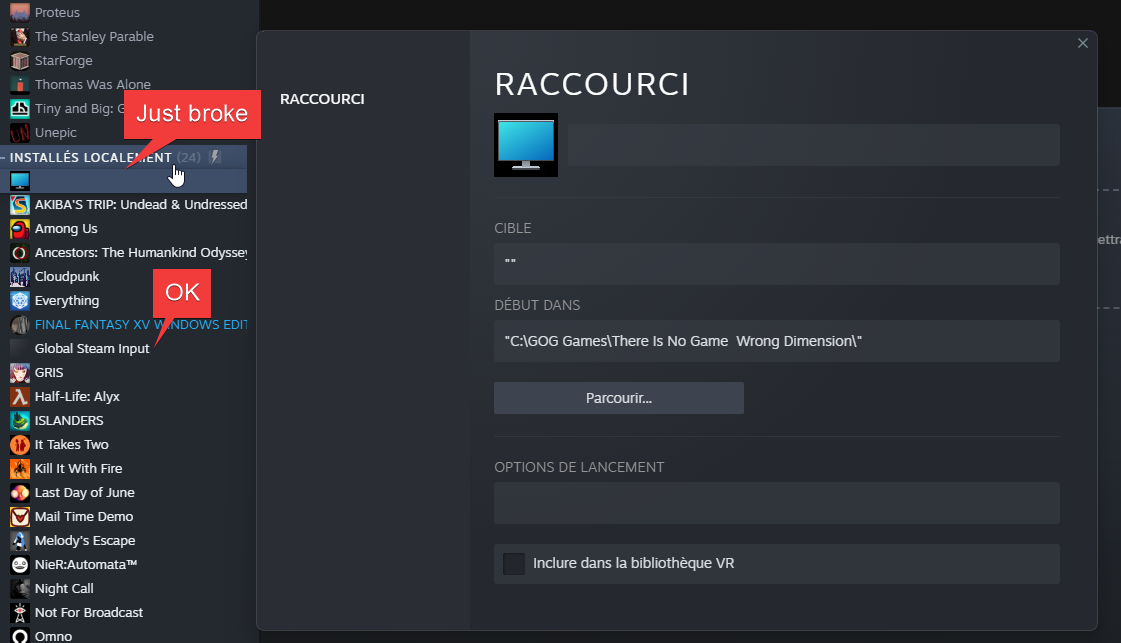Select Mail Time Demo entry

(84, 516)
